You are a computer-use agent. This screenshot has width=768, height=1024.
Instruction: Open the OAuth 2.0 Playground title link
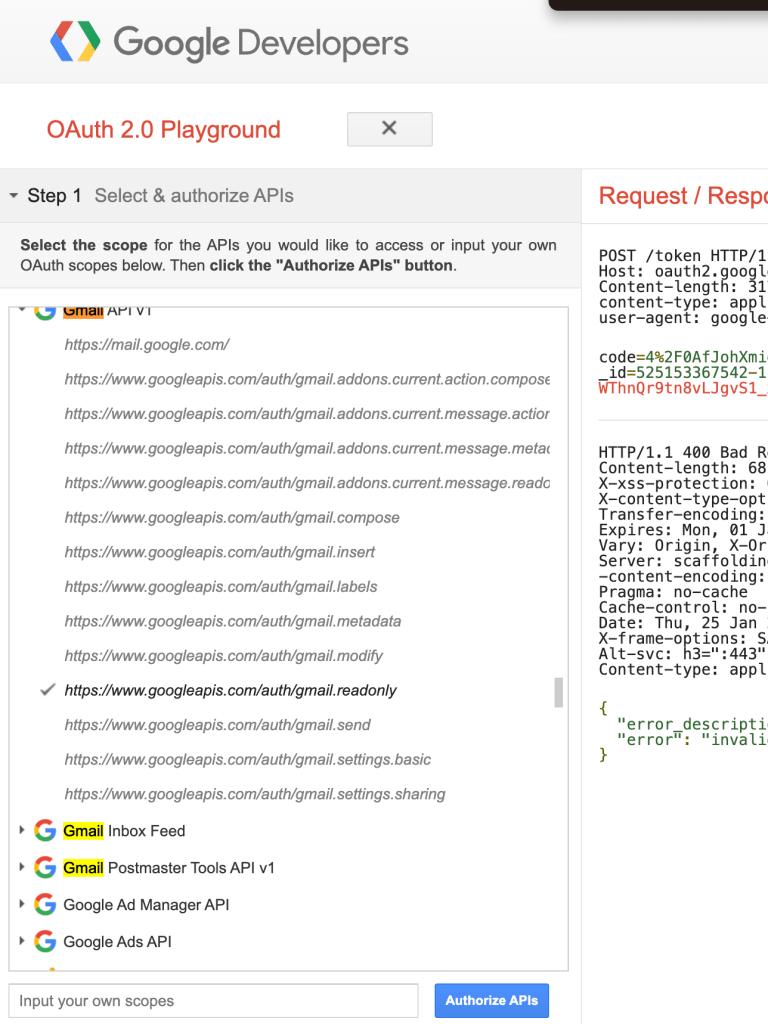tap(163, 129)
